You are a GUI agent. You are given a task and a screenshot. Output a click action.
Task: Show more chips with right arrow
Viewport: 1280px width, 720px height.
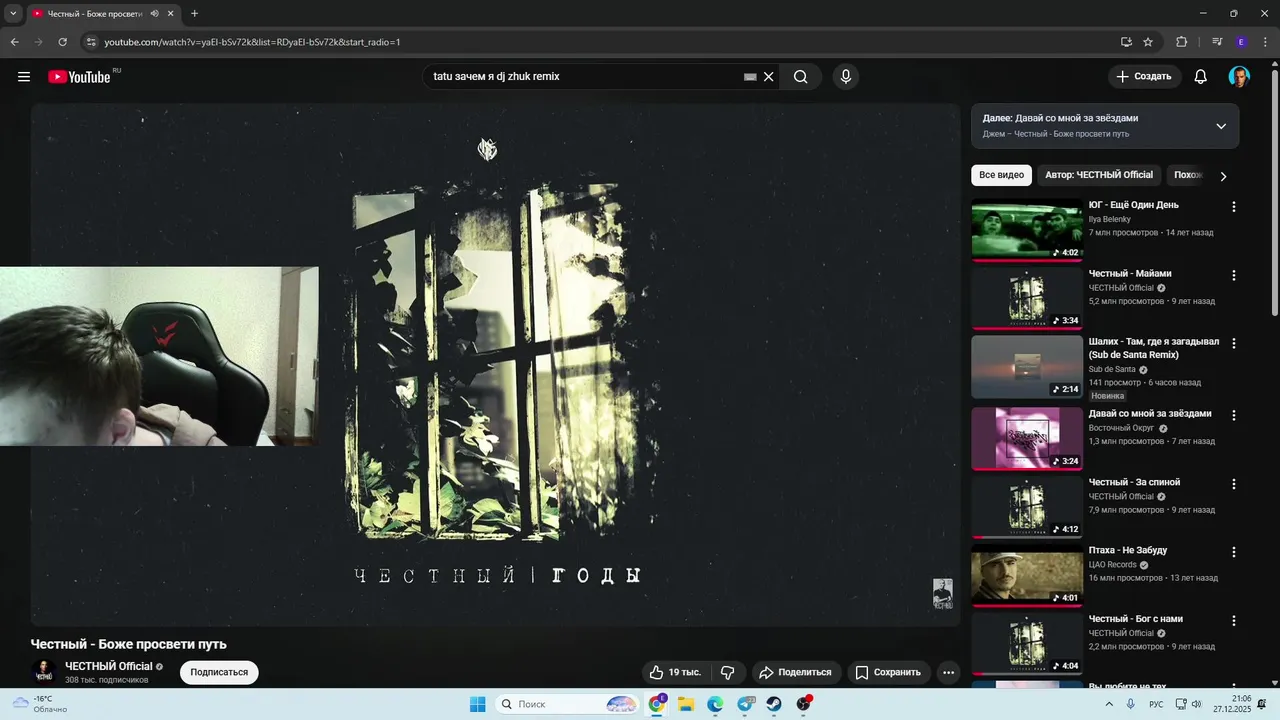(x=1222, y=176)
